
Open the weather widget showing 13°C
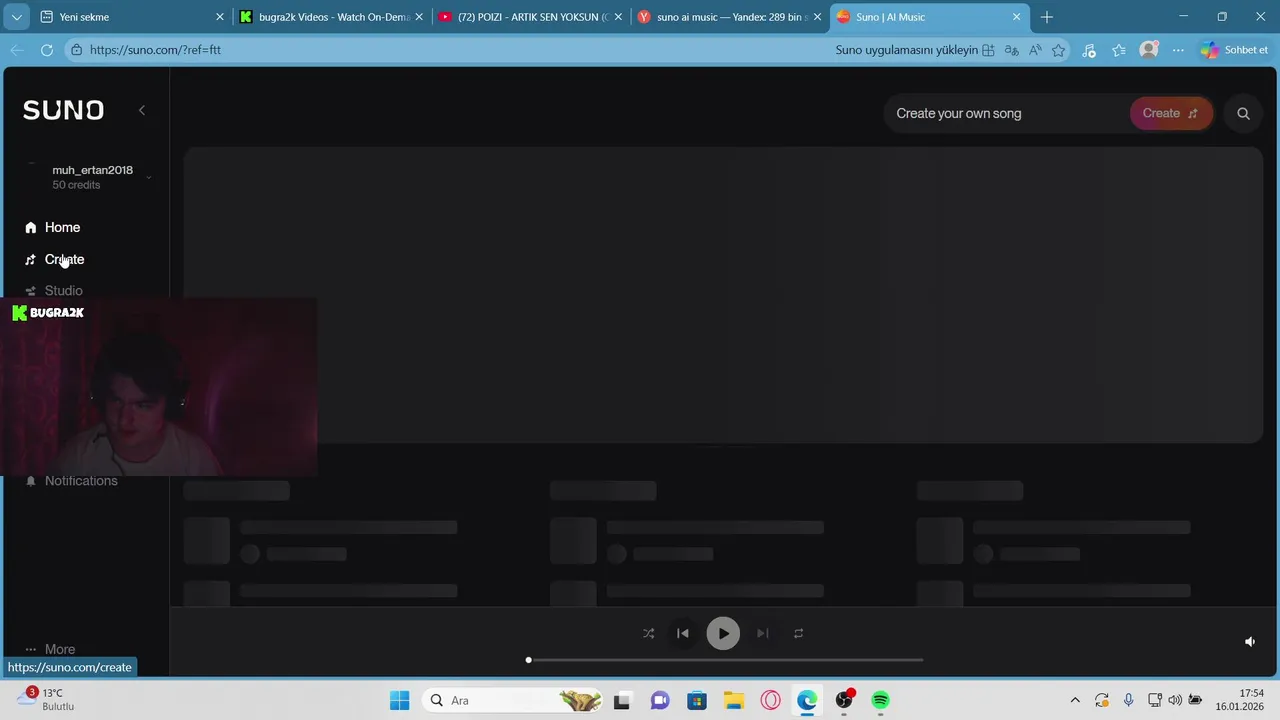click(x=46, y=699)
